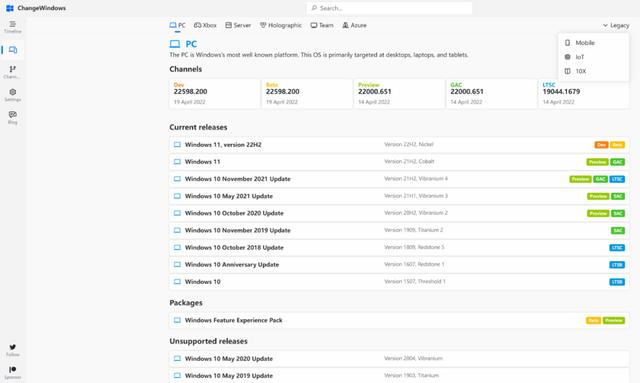Viewport: 640px width, 383px height.
Task: Choose IoT from Legacy menu
Action: click(593, 57)
